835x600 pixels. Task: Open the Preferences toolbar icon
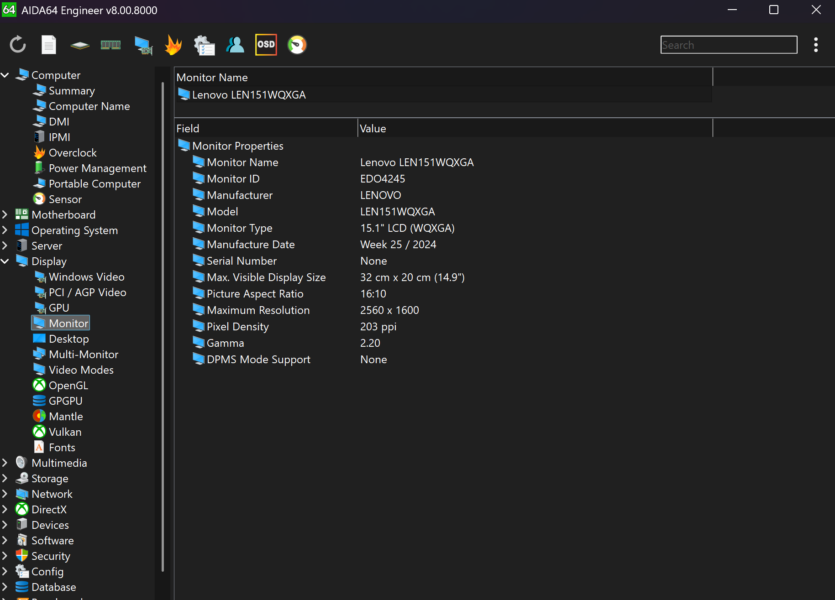click(x=204, y=45)
